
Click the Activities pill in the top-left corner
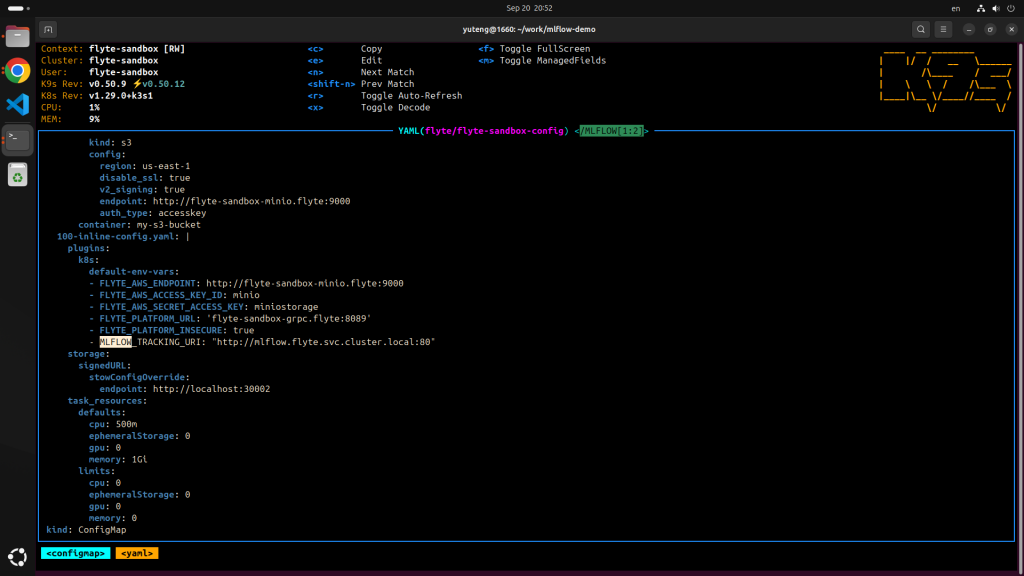(x=18, y=8)
